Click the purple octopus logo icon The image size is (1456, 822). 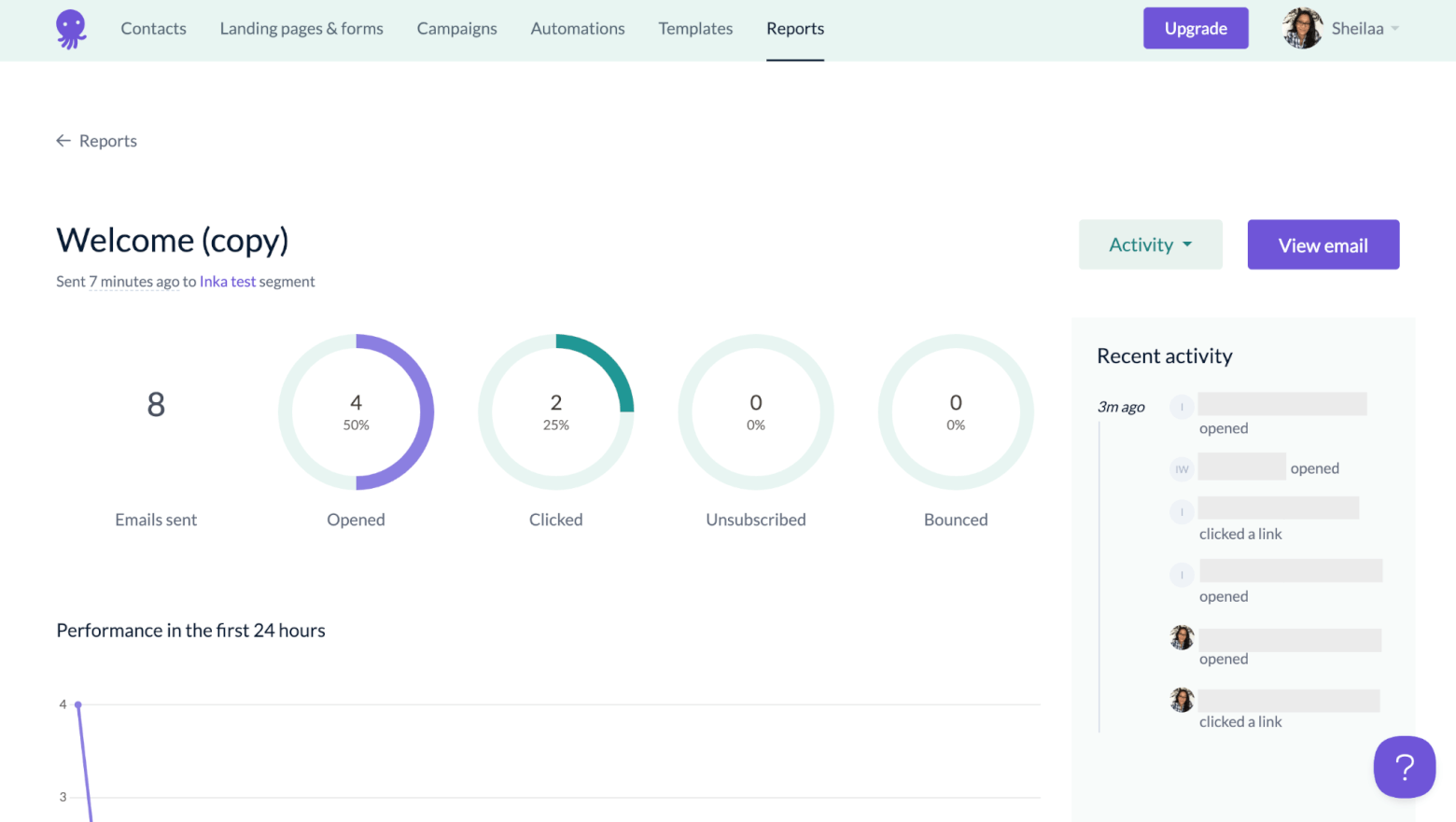point(71,29)
